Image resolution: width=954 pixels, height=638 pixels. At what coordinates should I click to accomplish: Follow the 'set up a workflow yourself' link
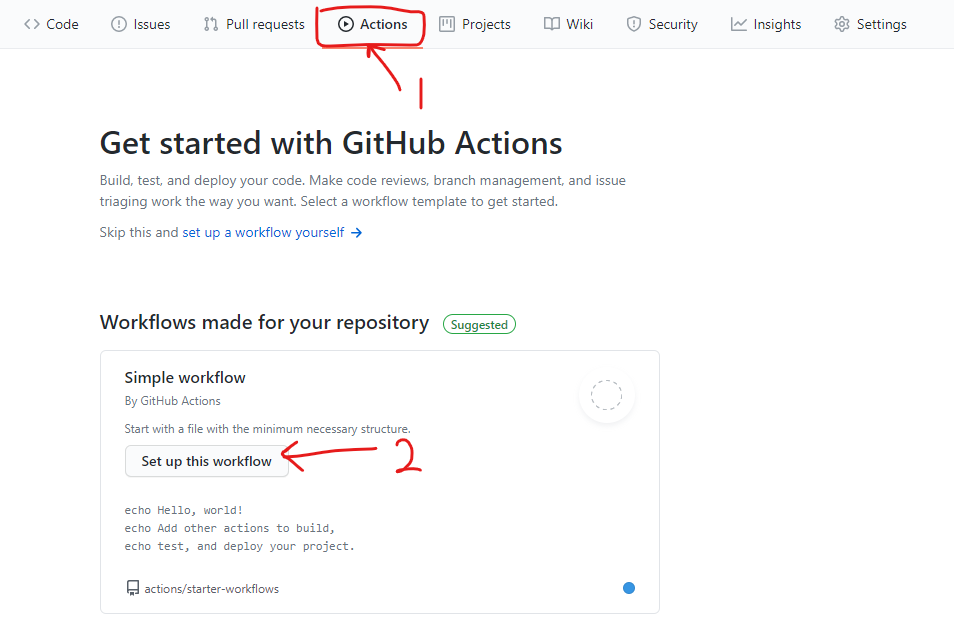263,232
